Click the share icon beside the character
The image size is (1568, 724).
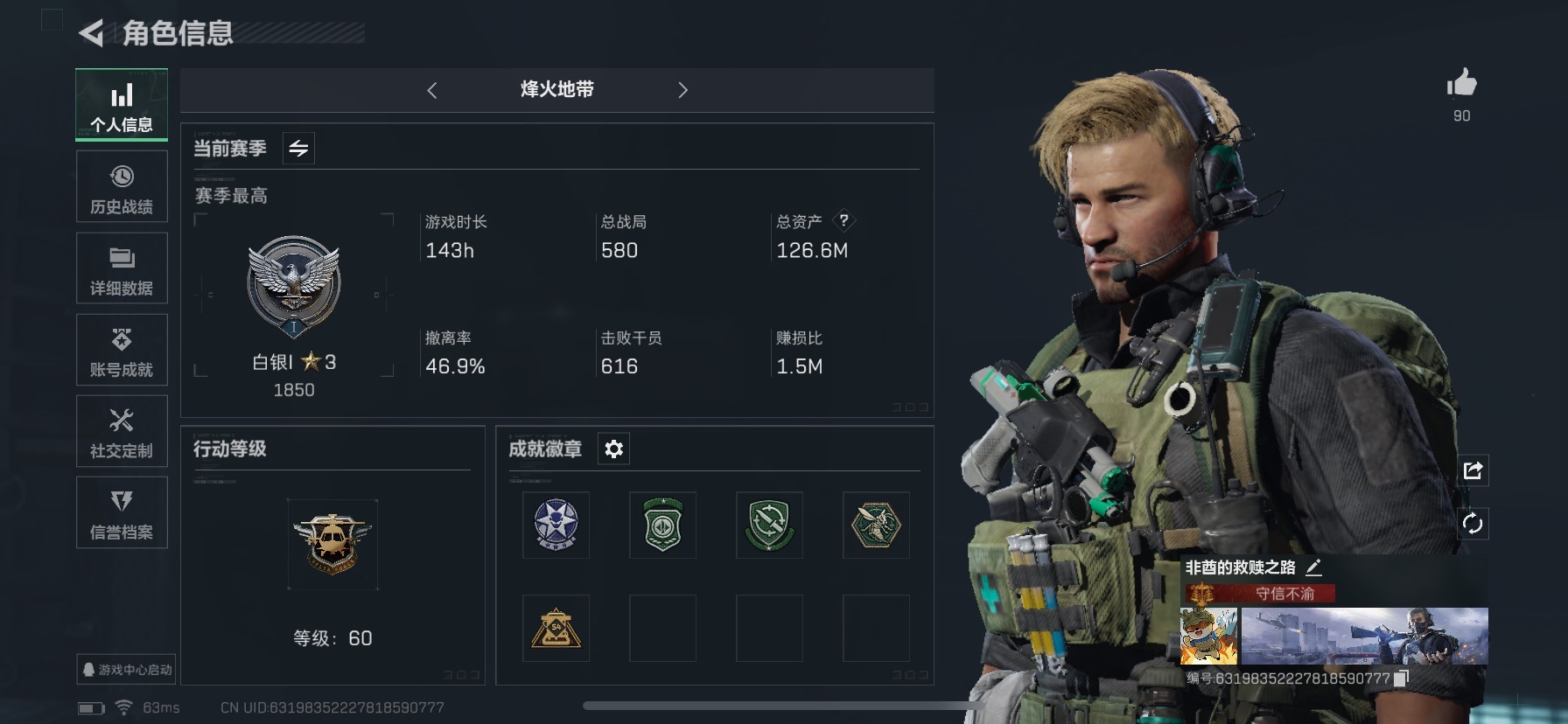pyautogui.click(x=1473, y=470)
